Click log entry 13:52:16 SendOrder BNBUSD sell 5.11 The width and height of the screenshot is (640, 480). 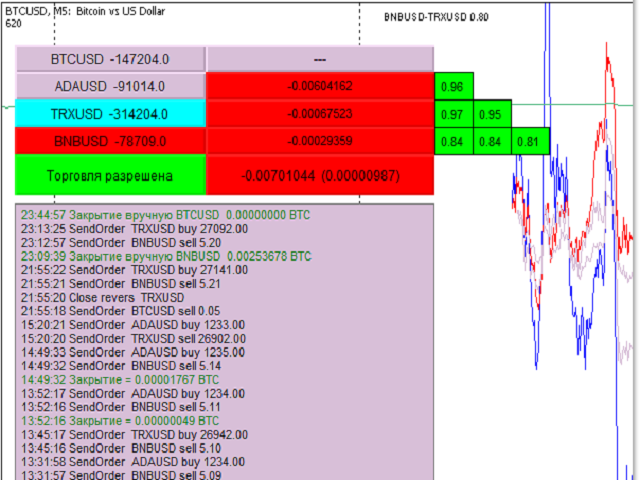(x=120, y=407)
